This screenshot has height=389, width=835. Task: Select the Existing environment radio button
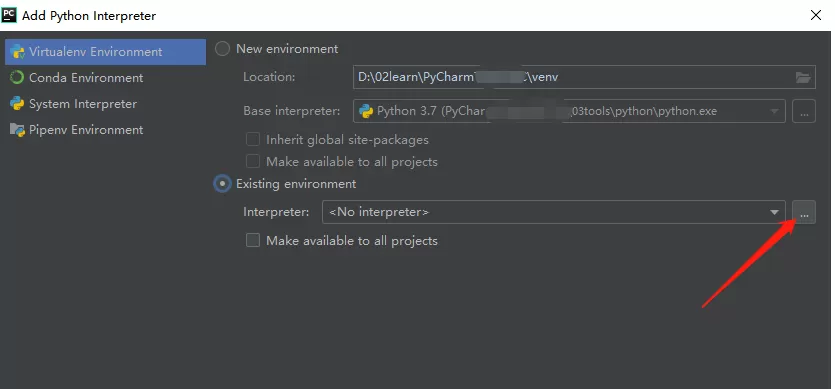pyautogui.click(x=223, y=184)
